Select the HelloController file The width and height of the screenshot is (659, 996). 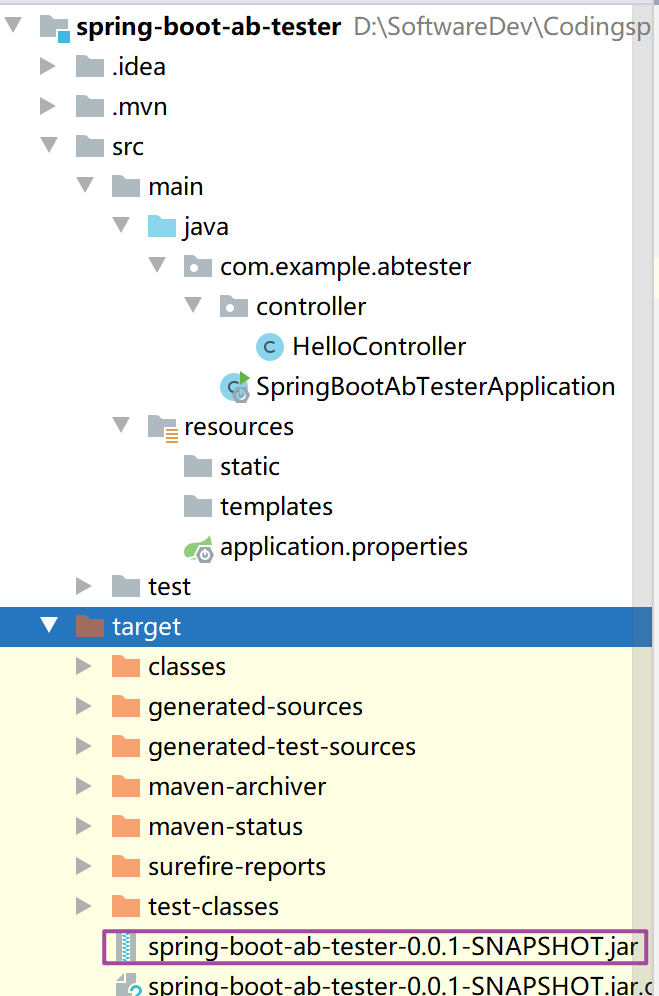[378, 347]
